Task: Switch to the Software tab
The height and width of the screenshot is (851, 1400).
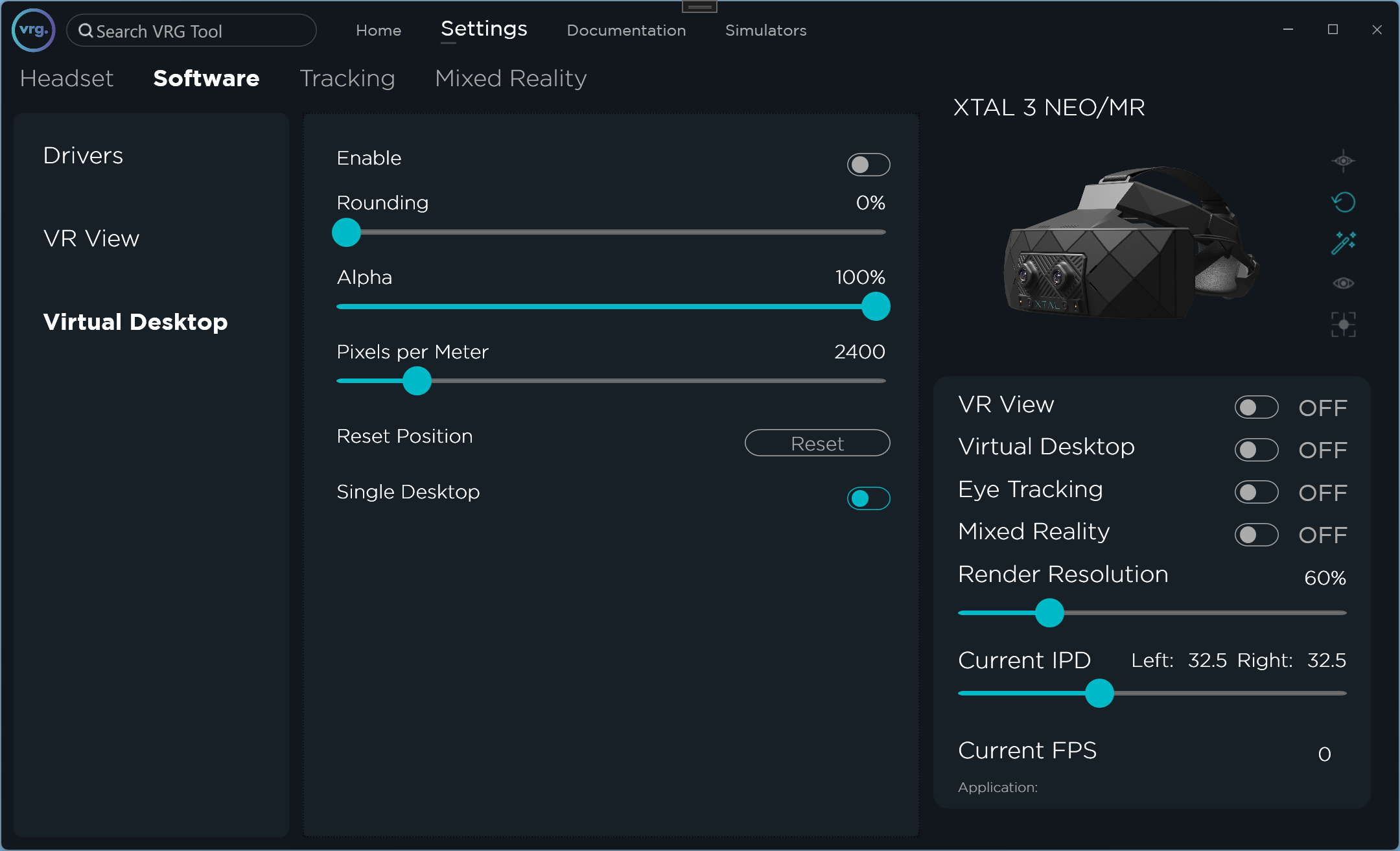Action: click(x=206, y=78)
